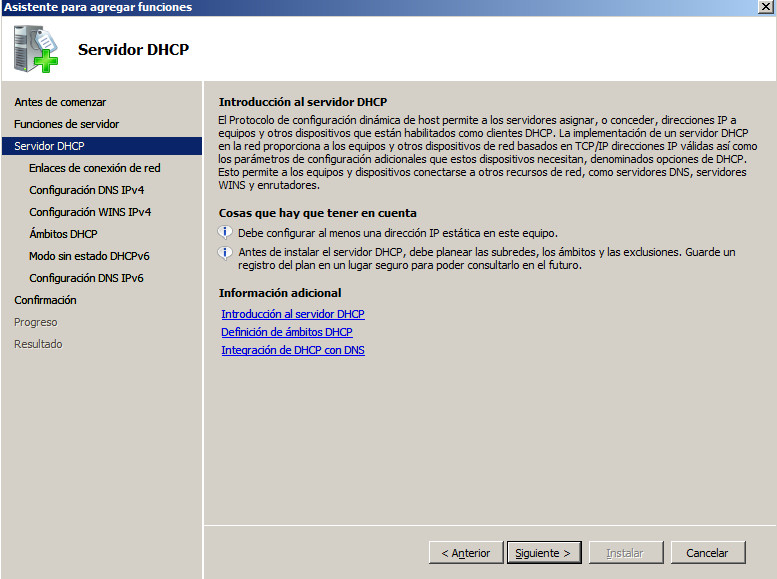Screen dimensions: 777x579
Task: Open the Introducción al servidor DHCP link
Action: [x=293, y=314]
